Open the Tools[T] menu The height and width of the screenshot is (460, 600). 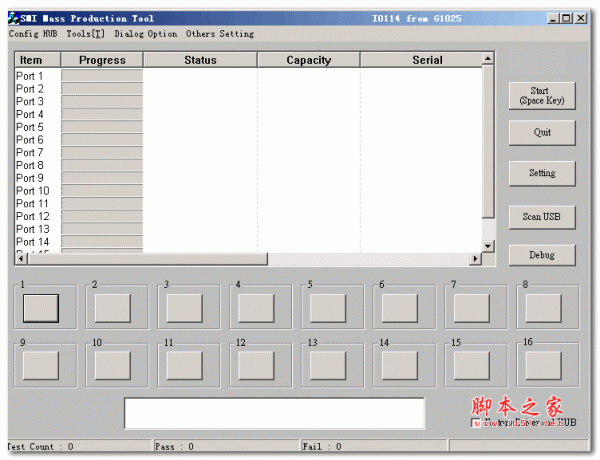(85, 34)
